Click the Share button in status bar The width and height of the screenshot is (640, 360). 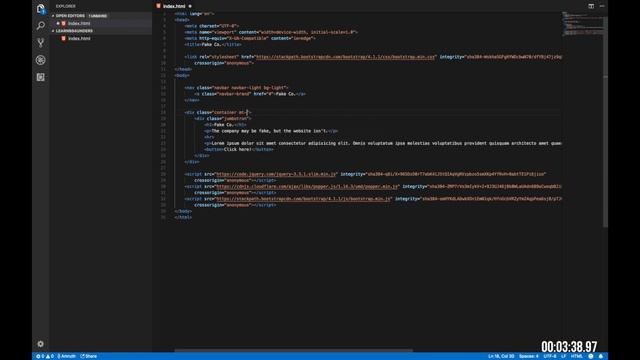pos(89,356)
